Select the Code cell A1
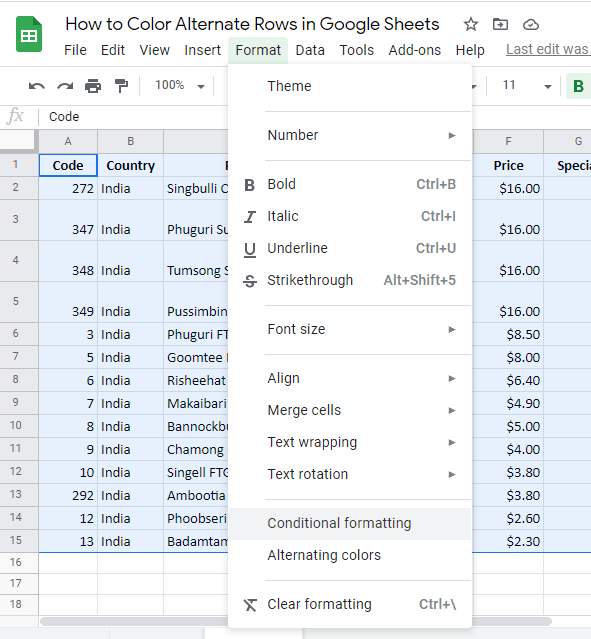The height and width of the screenshot is (639, 591). [x=68, y=165]
